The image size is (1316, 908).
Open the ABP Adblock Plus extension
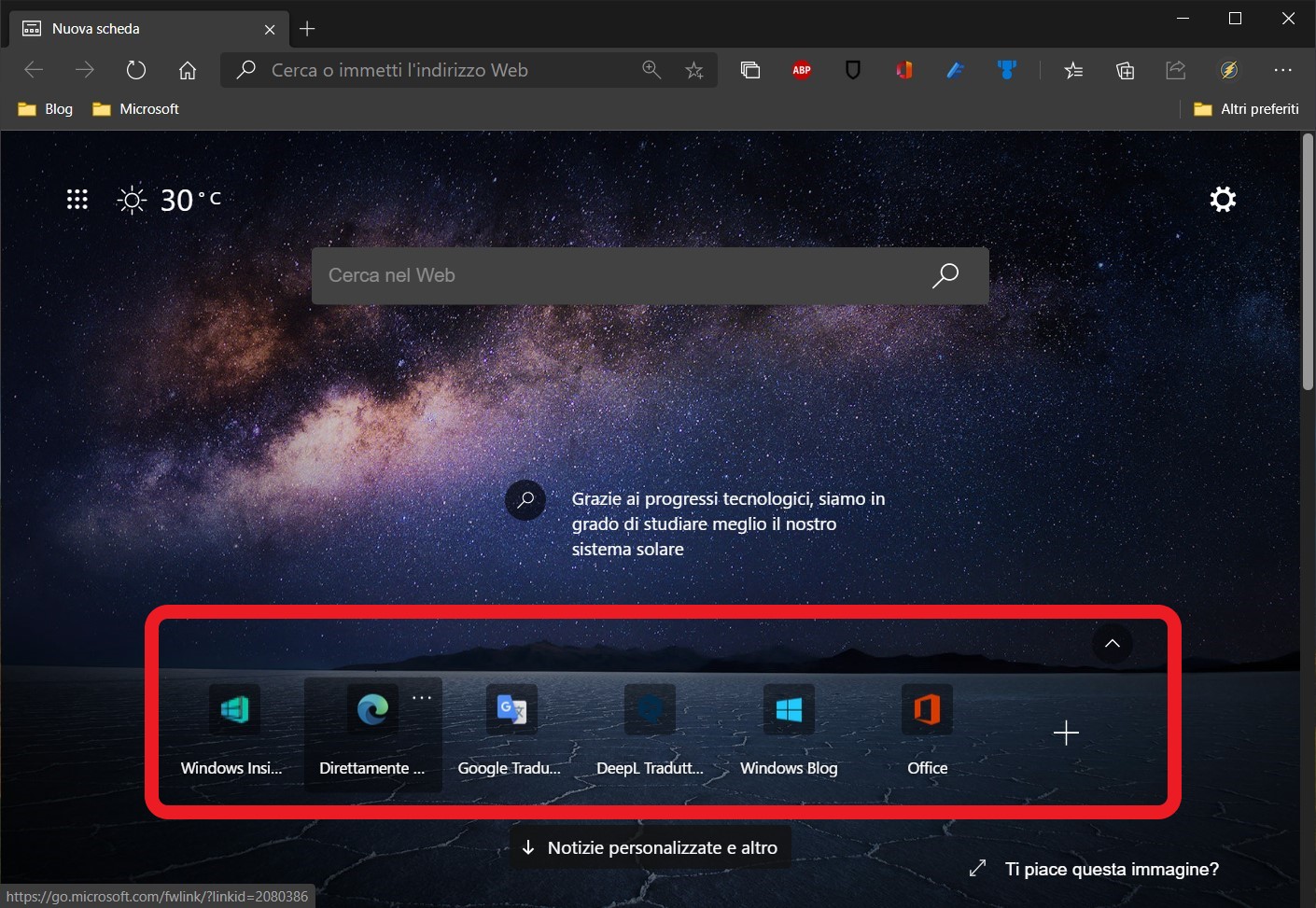tap(802, 70)
